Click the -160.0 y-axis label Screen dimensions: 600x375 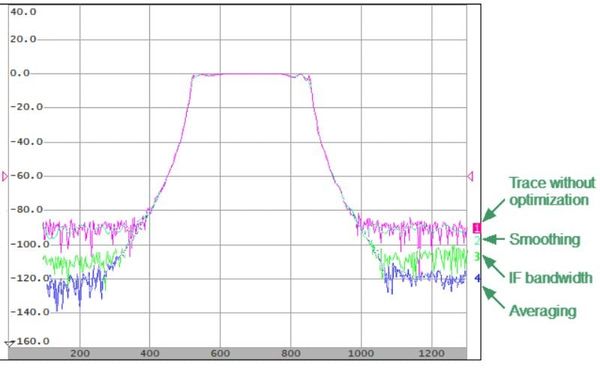pyautogui.click(x=32, y=341)
